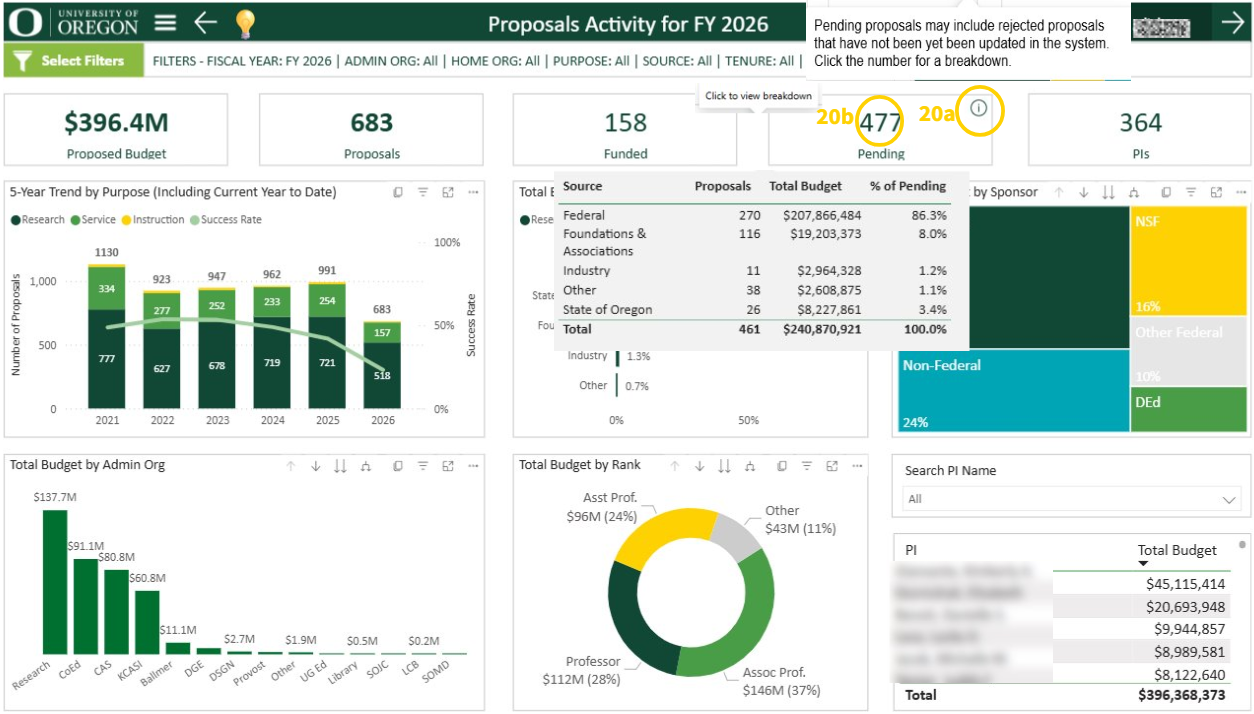Toggle Research in the trend legend
Viewport: 1254px width, 714px height.
(x=38, y=220)
